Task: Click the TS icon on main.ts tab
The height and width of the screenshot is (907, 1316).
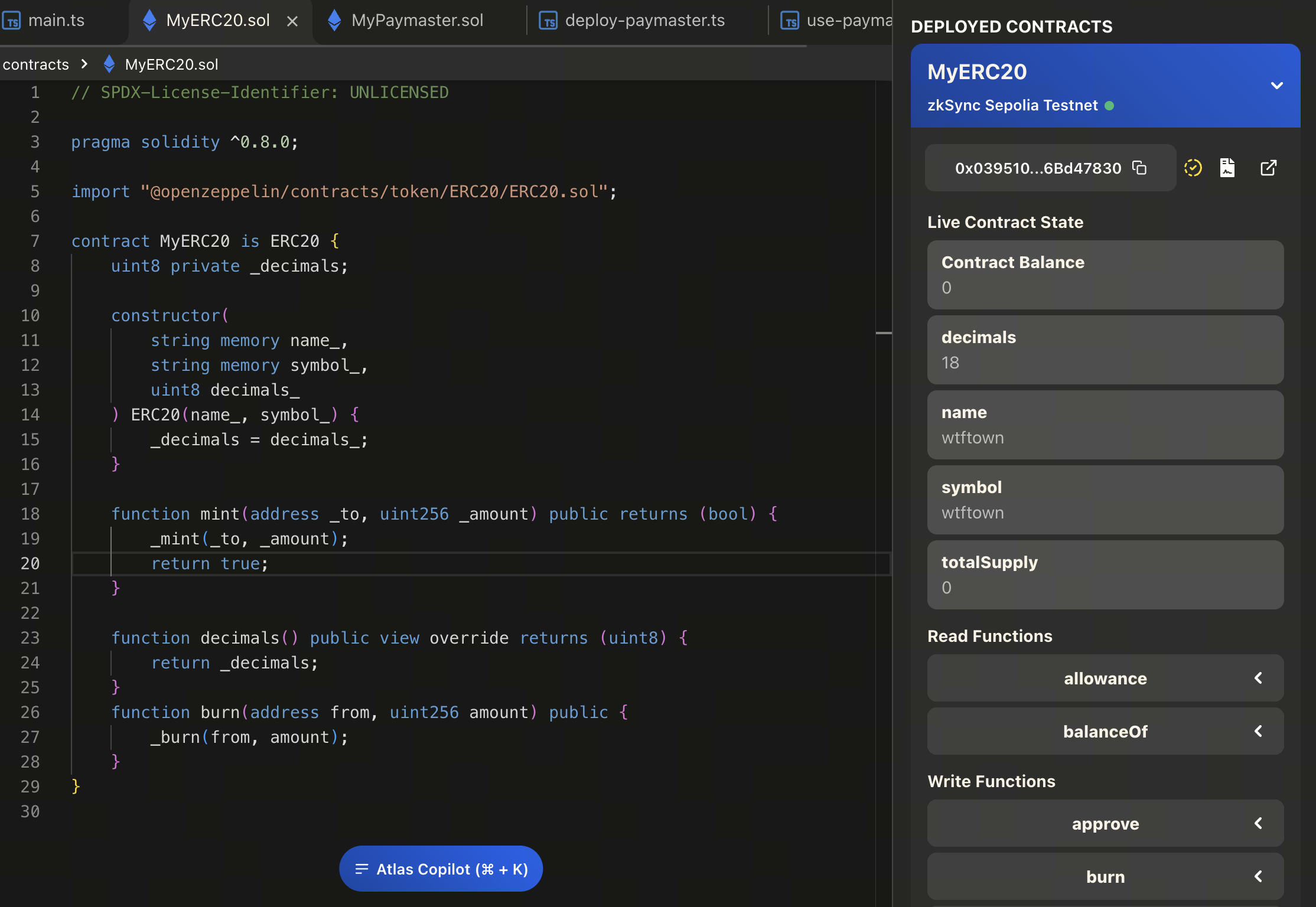Action: click(12, 21)
